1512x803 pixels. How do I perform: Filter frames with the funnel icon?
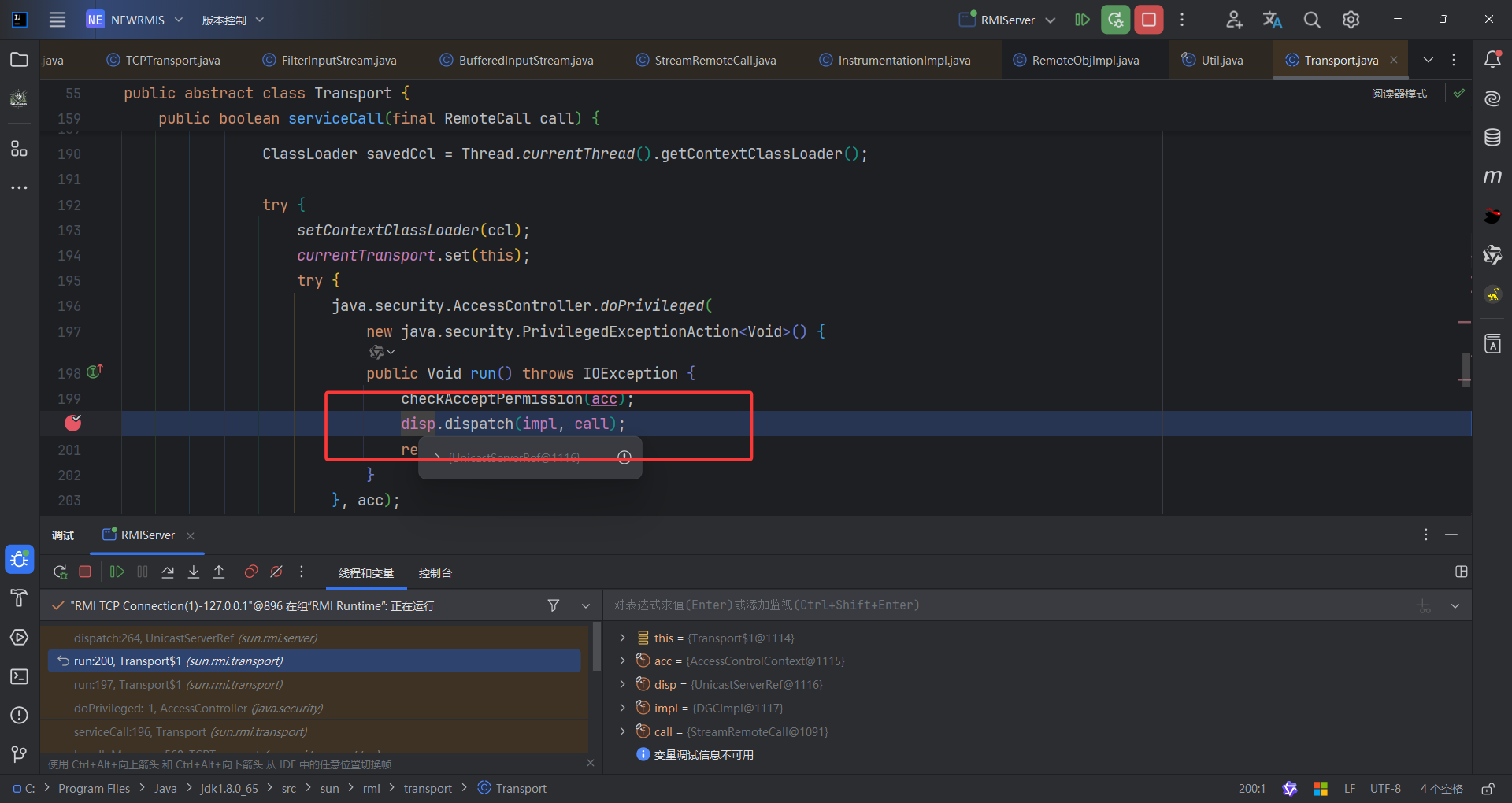click(554, 605)
